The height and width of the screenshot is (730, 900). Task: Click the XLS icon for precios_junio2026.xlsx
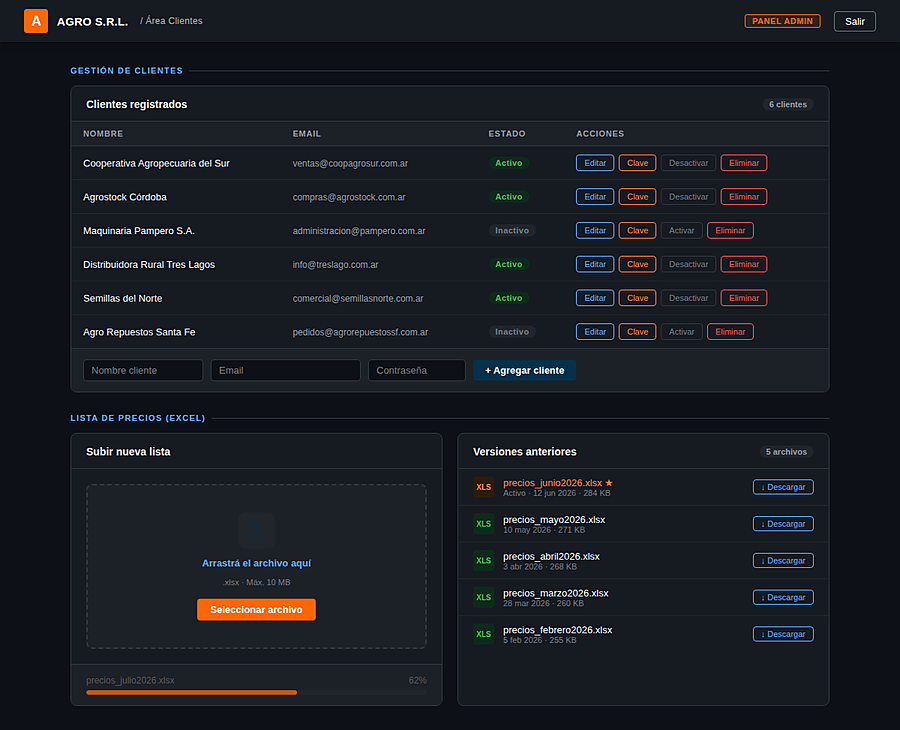pyautogui.click(x=483, y=487)
